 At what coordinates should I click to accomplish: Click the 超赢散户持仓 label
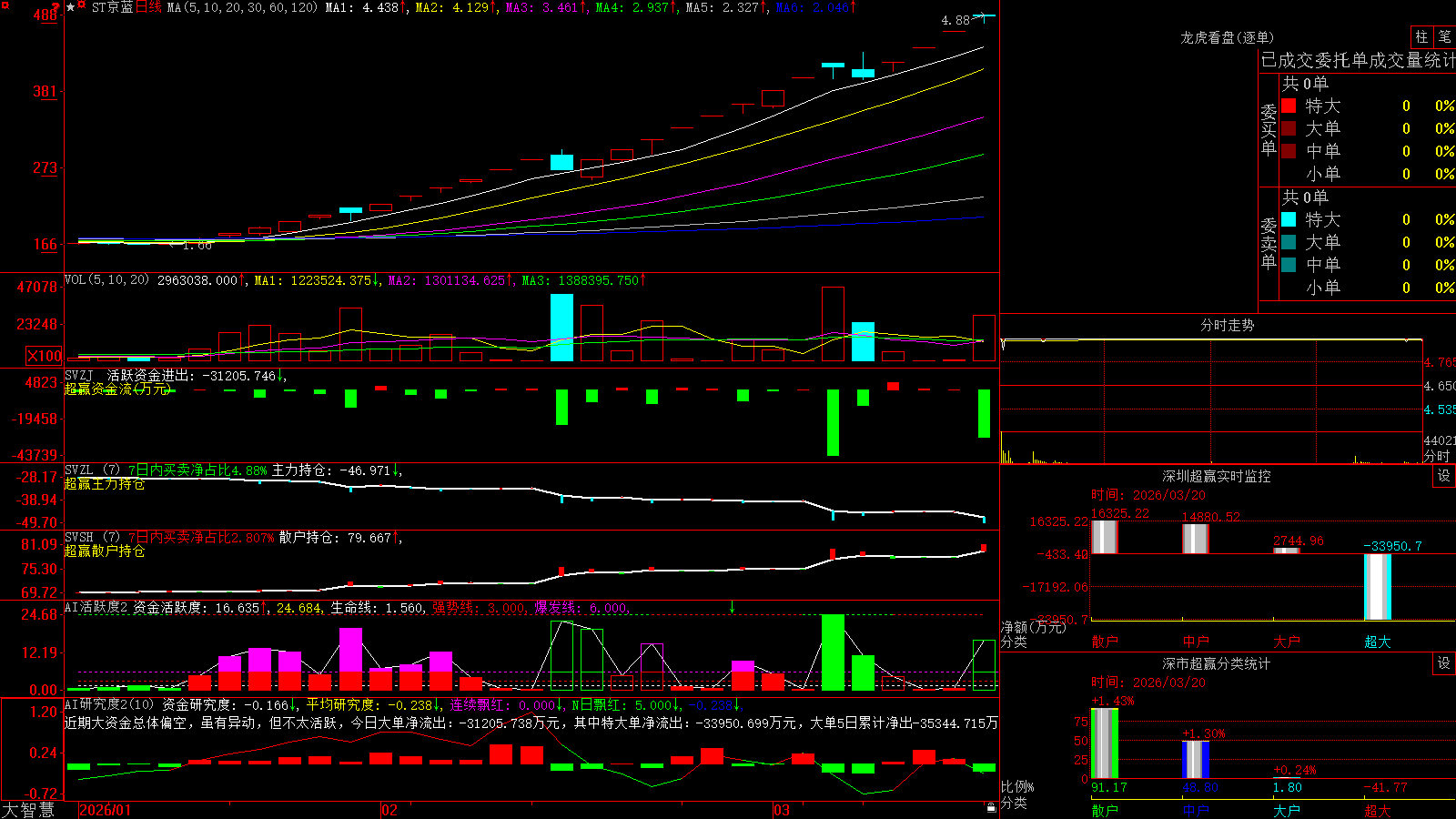coord(105,551)
